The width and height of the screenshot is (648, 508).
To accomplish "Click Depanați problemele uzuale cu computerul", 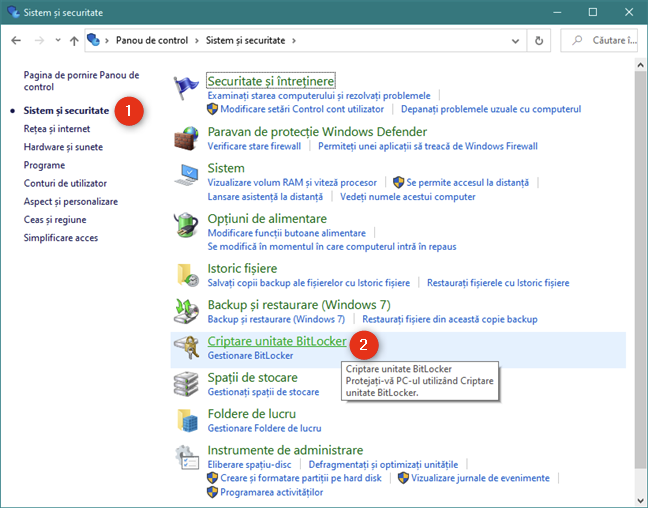I will coord(491,109).
